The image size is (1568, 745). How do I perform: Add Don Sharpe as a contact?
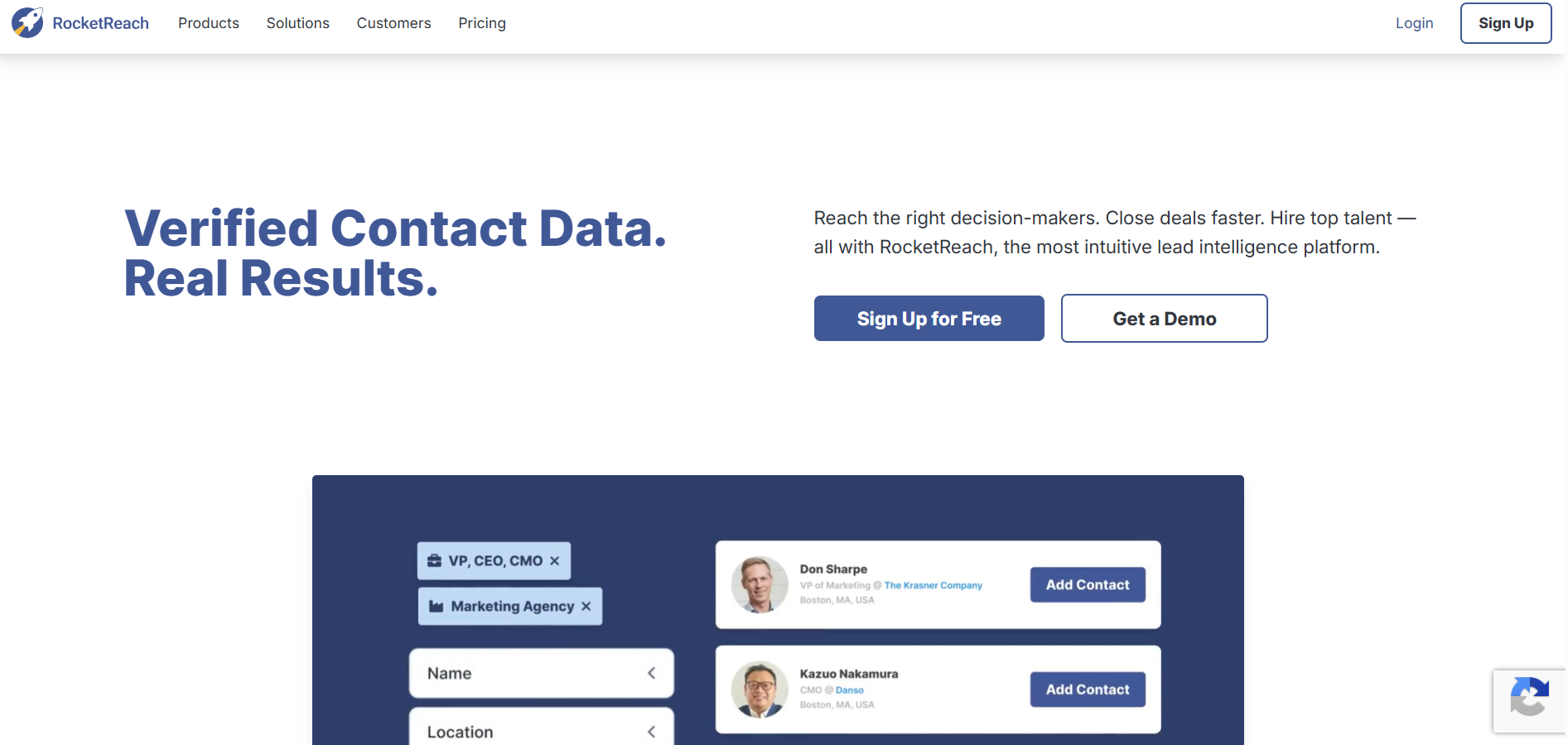click(x=1087, y=584)
